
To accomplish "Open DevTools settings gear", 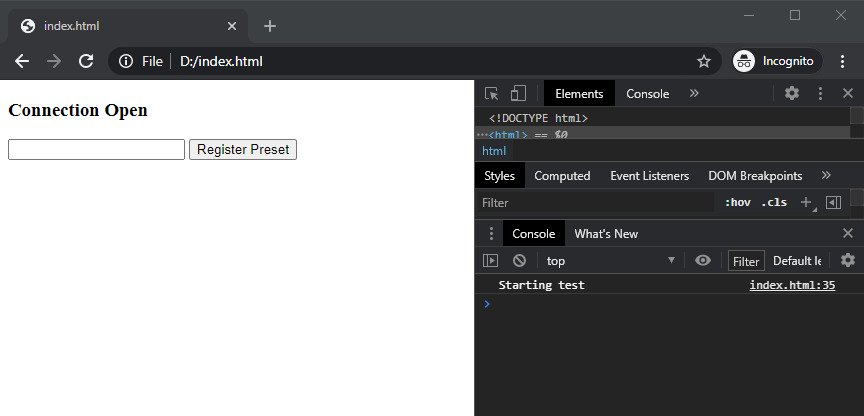I will (x=792, y=93).
